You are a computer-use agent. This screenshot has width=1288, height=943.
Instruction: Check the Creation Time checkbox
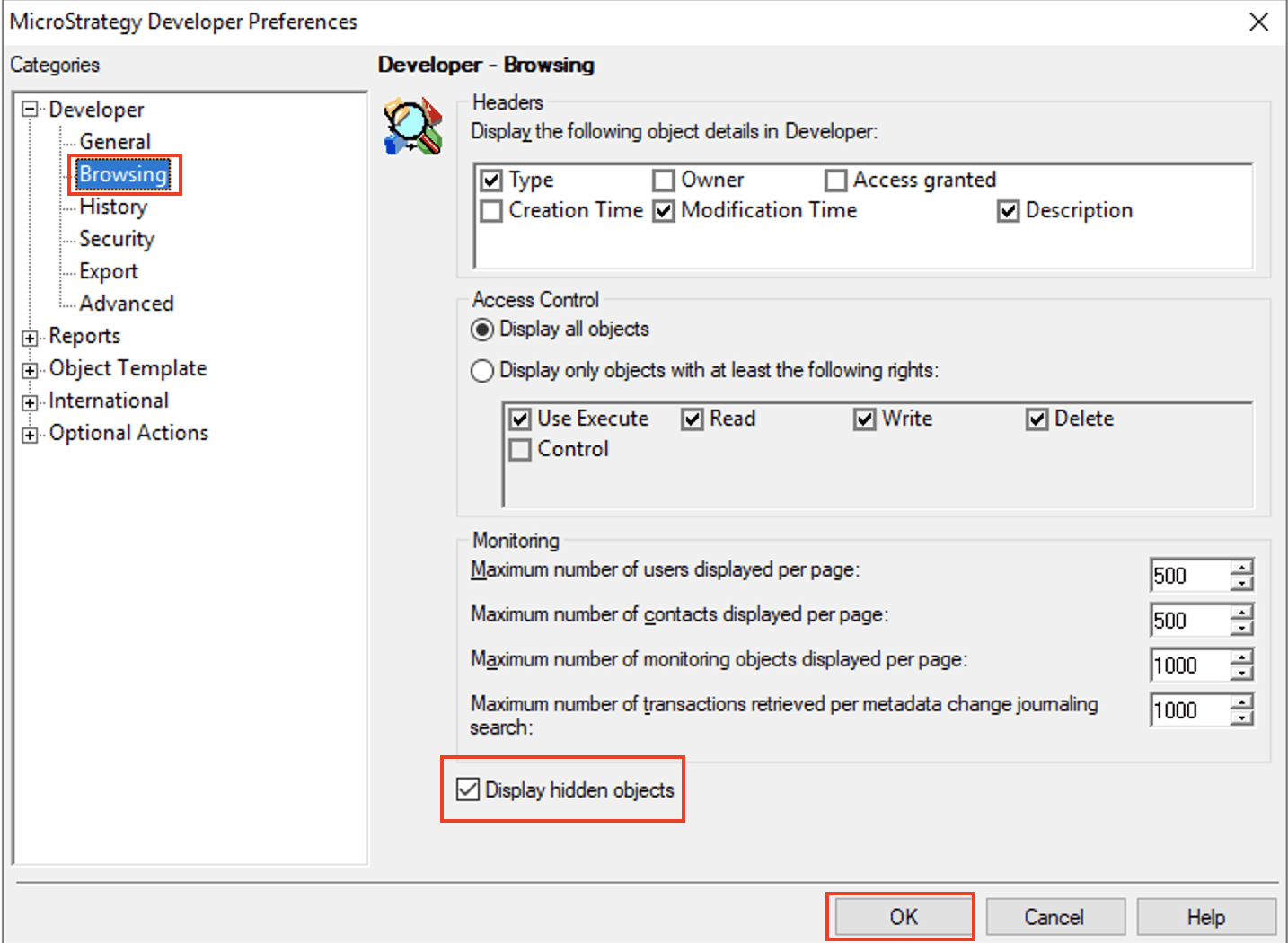pos(491,211)
